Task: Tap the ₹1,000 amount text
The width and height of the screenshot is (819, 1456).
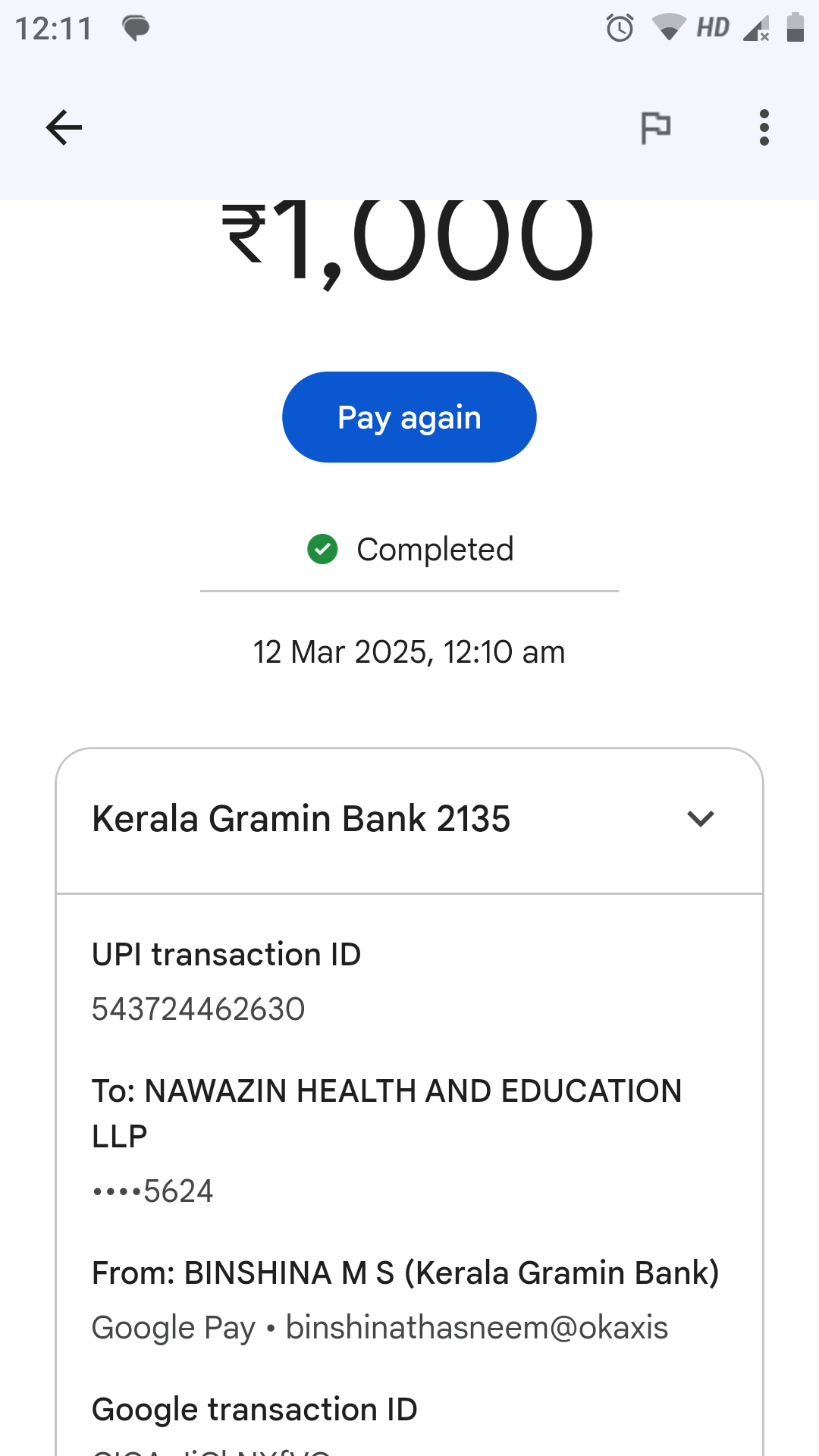Action: point(408,239)
